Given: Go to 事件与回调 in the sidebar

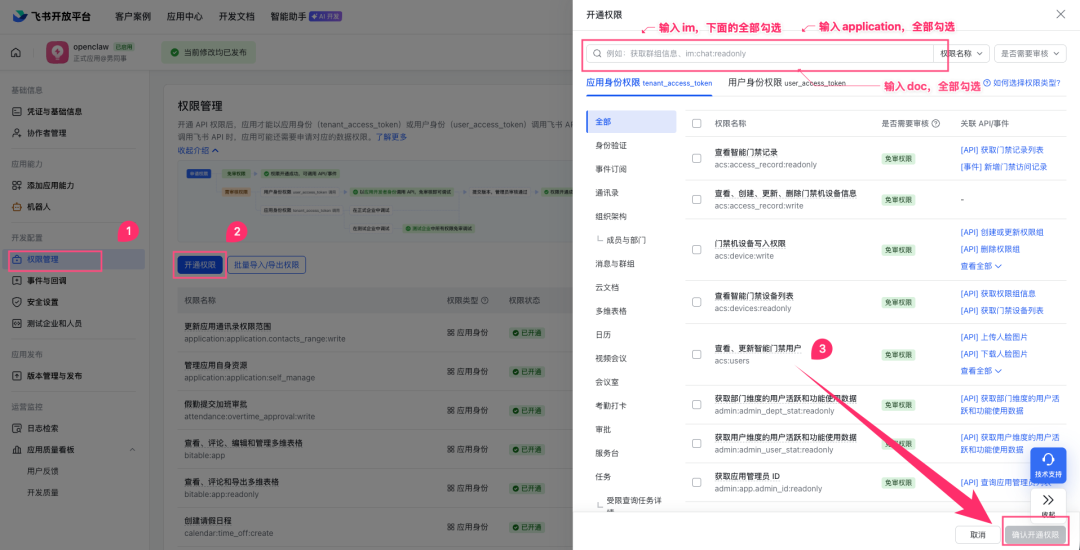Looking at the screenshot, I should pyautogui.click(x=47, y=281).
